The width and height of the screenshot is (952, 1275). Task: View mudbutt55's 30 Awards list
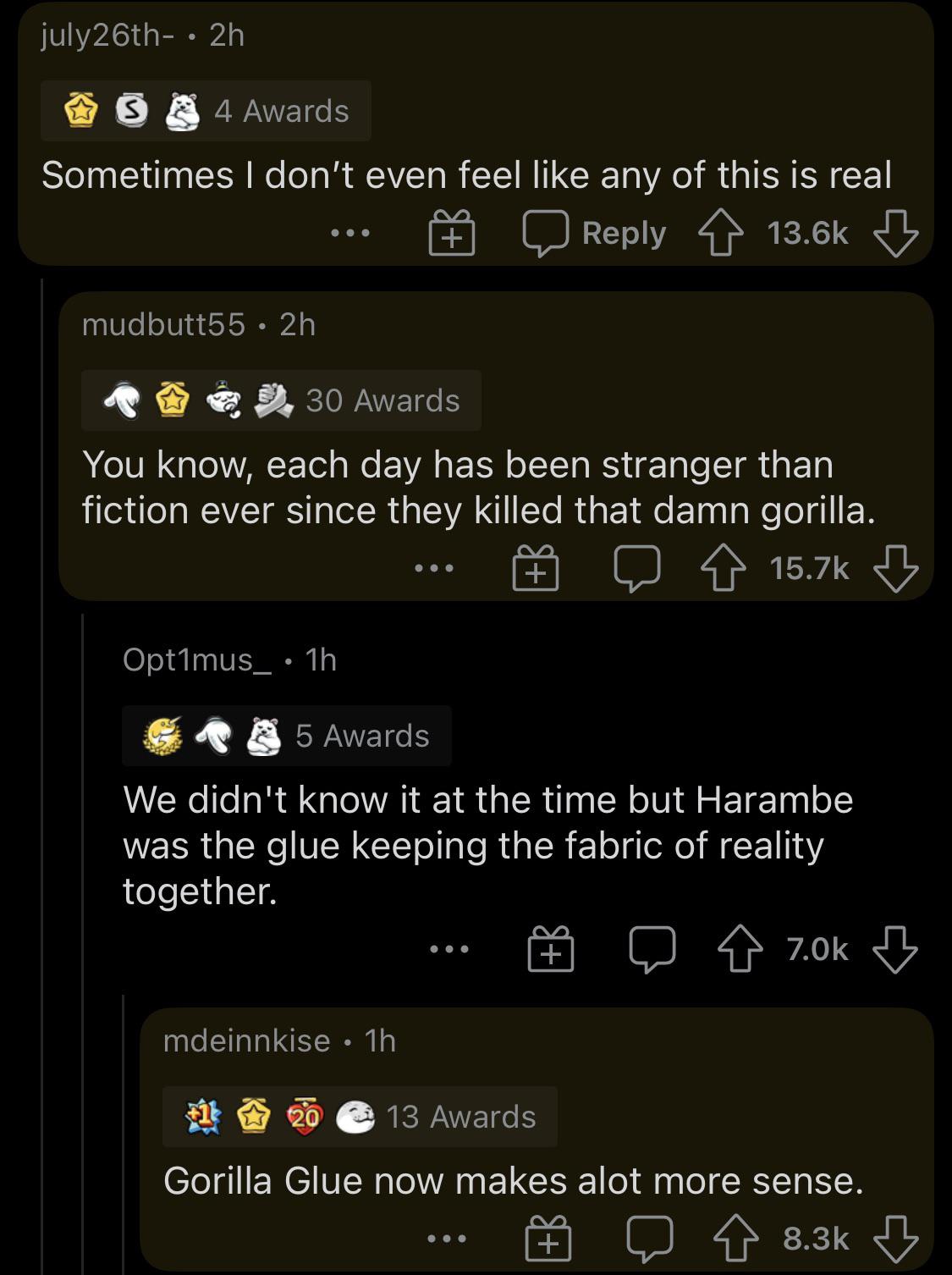point(382,400)
